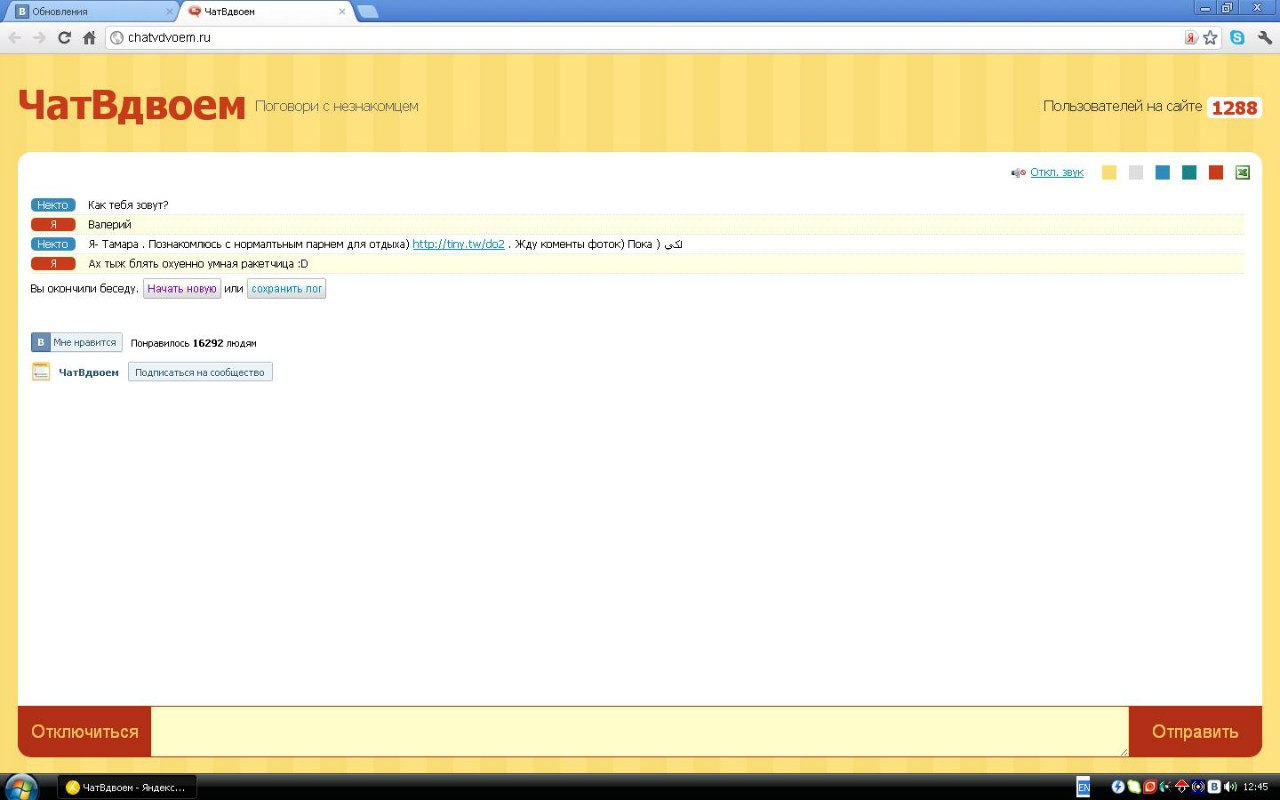This screenshot has width=1280, height=800.
Task: Choose the red theme swatch
Action: pos(1216,172)
